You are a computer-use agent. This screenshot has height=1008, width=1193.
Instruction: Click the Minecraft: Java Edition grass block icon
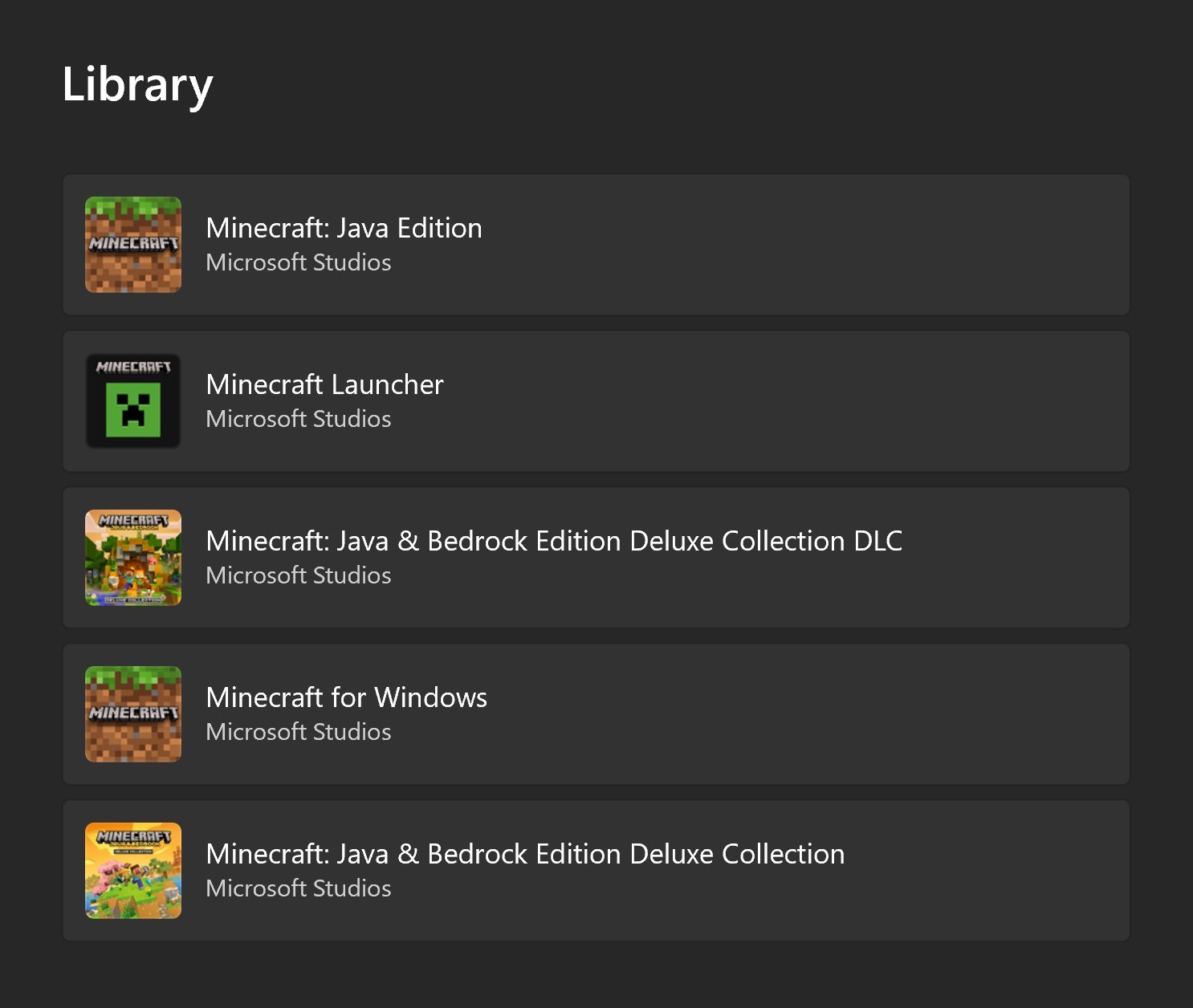click(133, 245)
